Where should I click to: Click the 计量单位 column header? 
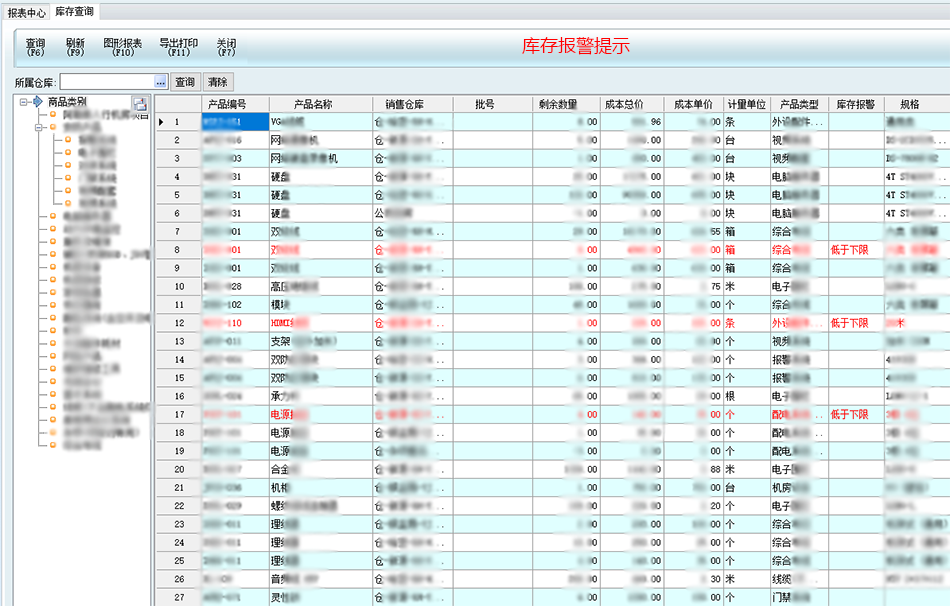coord(746,104)
